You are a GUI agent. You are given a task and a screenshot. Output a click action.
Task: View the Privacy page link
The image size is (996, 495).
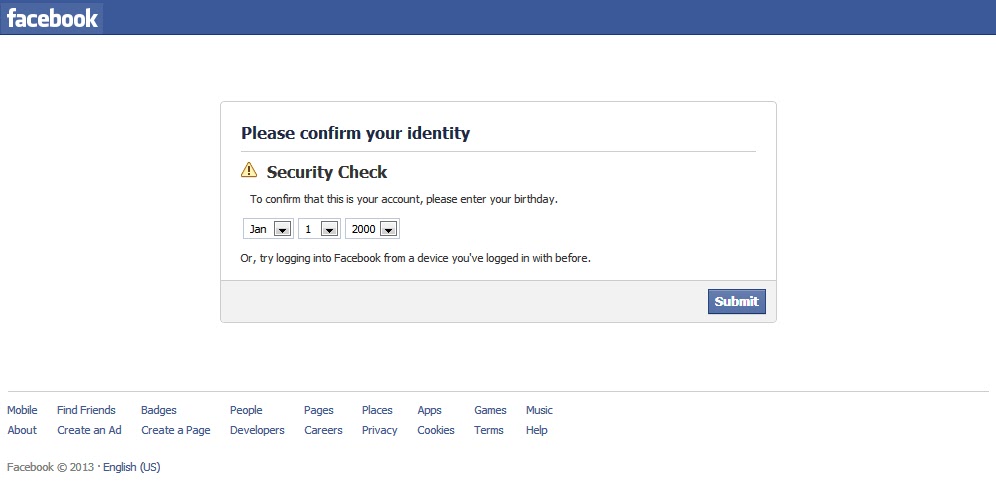(379, 430)
